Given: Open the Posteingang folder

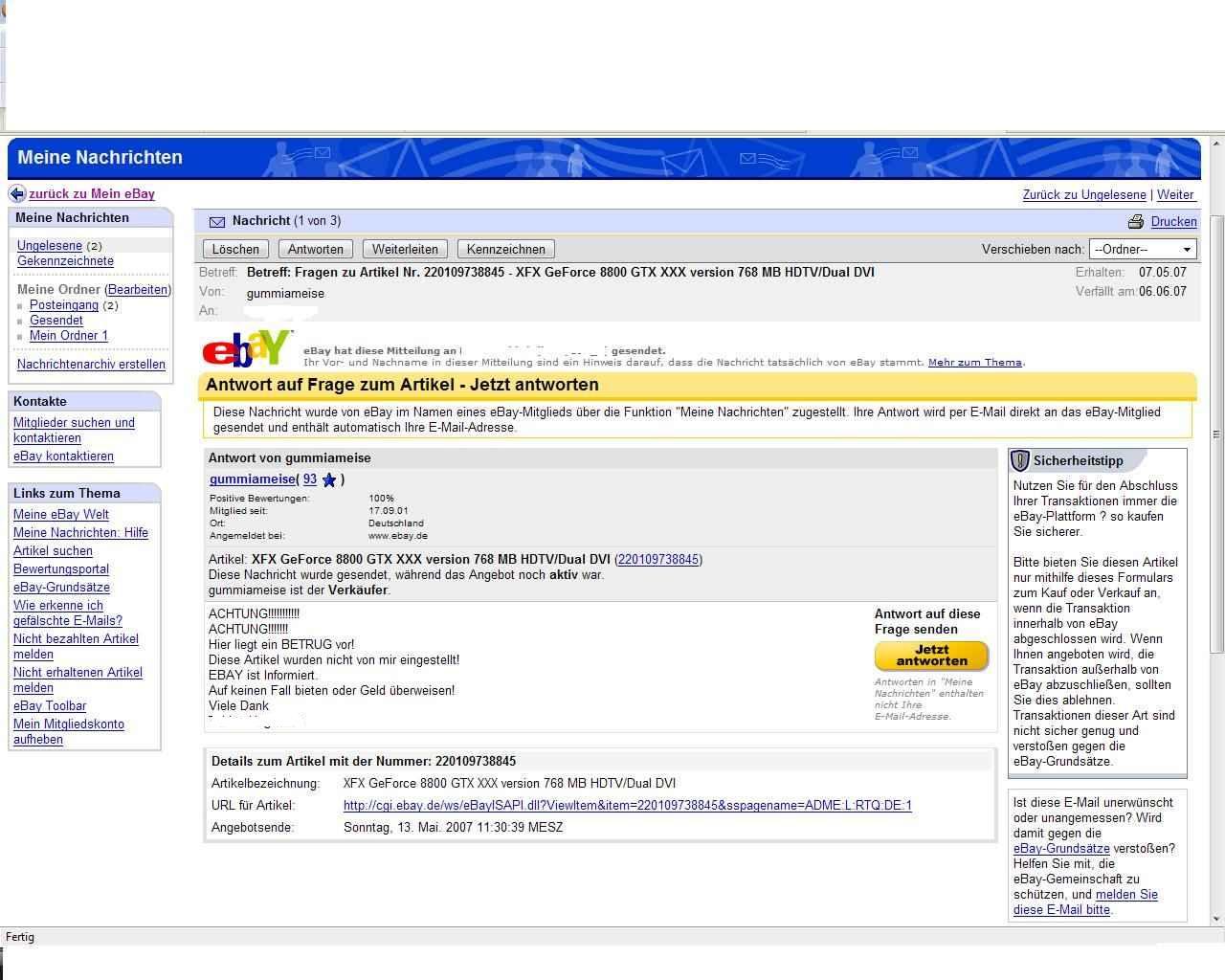Looking at the screenshot, I should click(x=64, y=305).
